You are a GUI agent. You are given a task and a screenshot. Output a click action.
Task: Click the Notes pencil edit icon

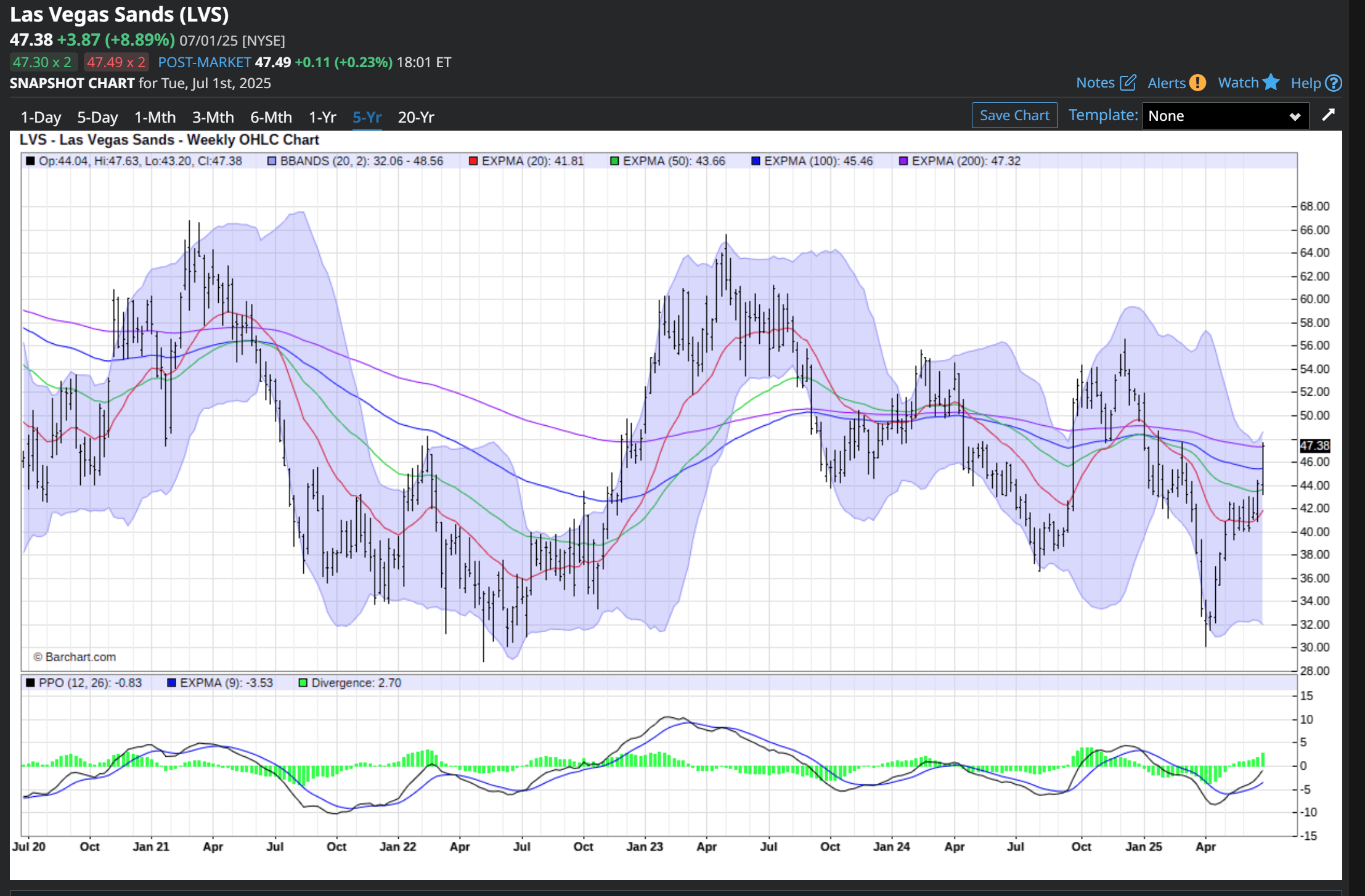[x=1128, y=83]
